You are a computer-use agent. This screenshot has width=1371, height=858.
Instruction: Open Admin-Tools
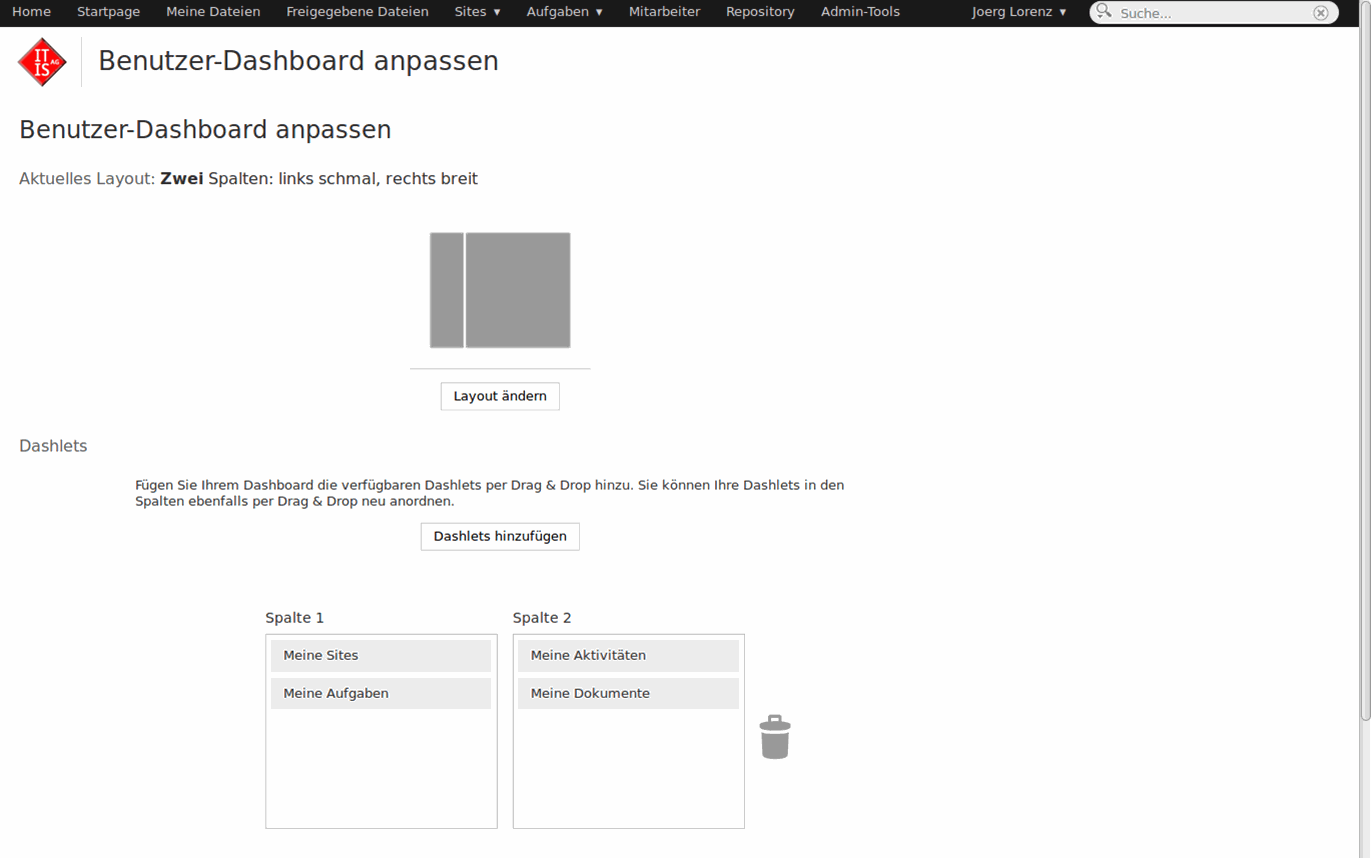[x=860, y=12]
